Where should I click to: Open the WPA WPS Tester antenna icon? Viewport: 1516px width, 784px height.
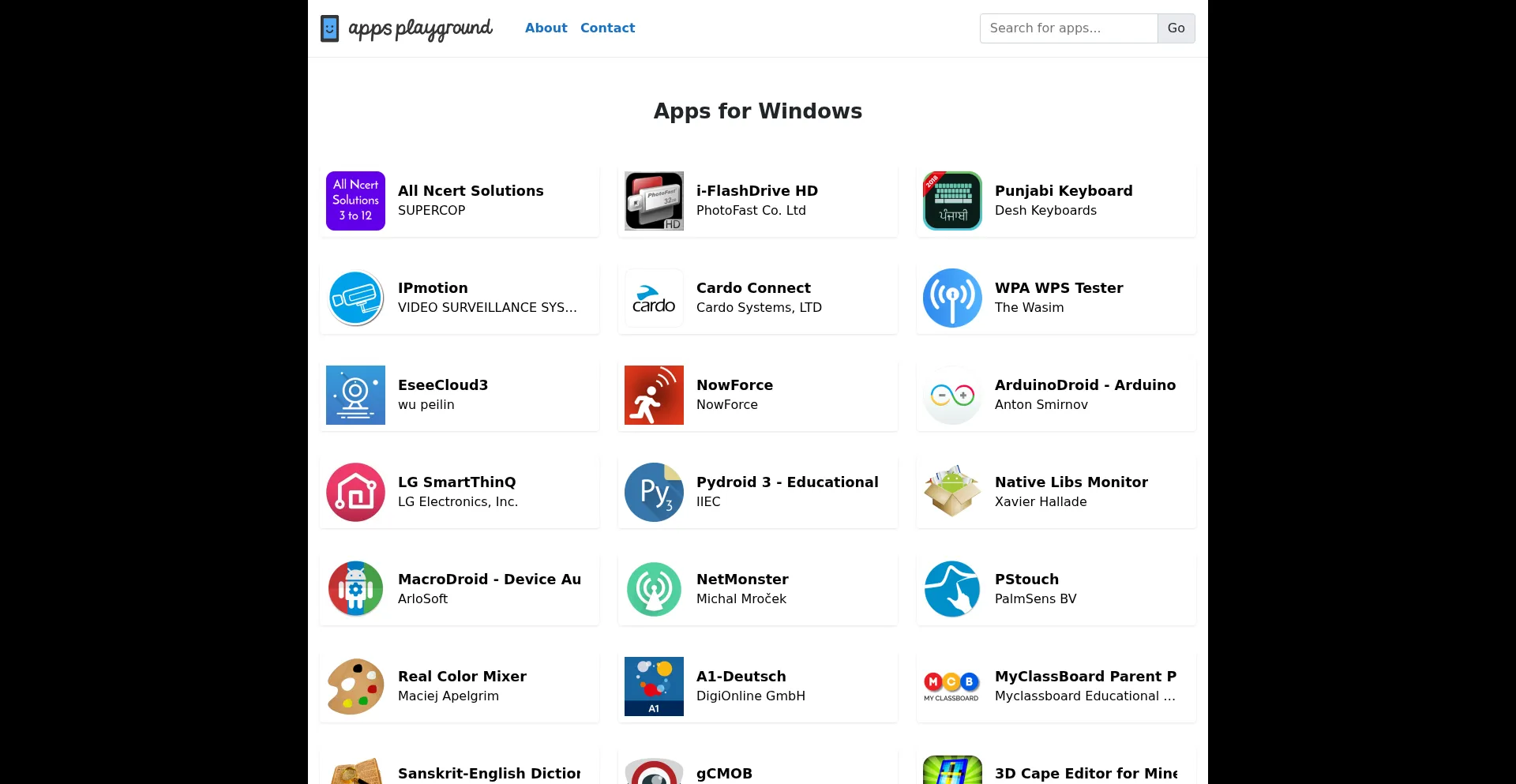click(952, 298)
